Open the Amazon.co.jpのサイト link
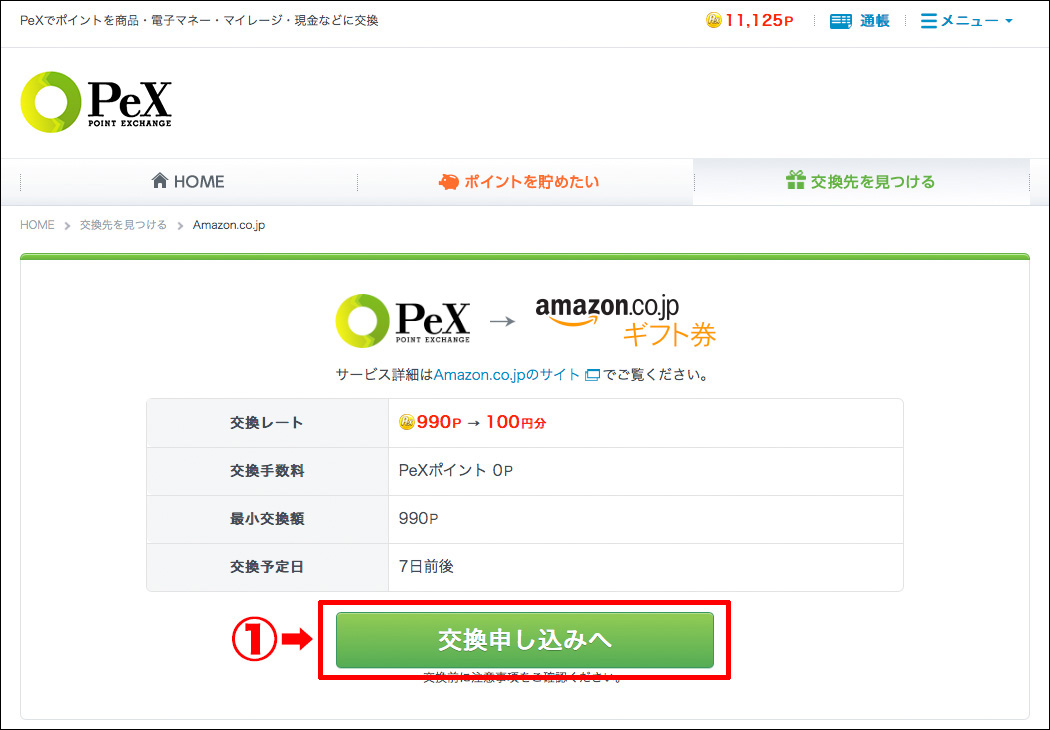The height and width of the screenshot is (730, 1050). pos(506,375)
